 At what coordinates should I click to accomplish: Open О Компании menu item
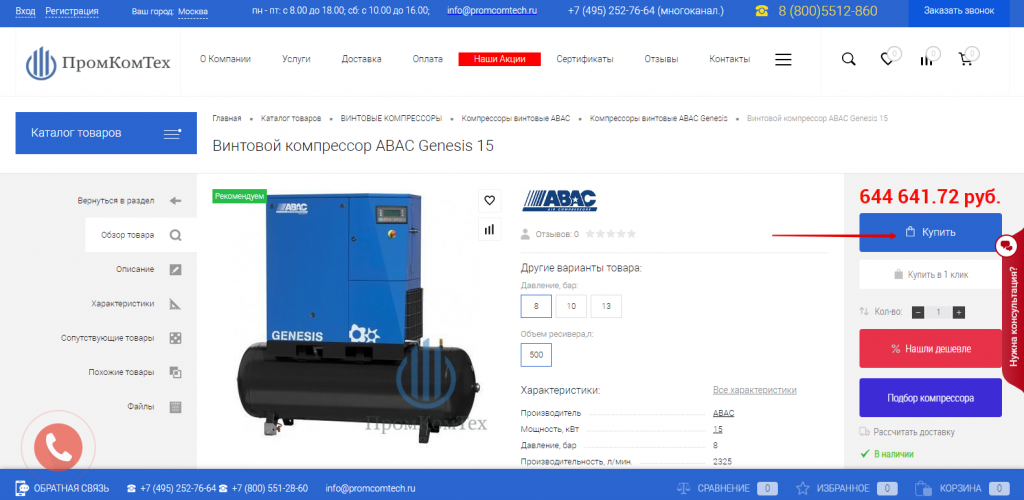(x=225, y=59)
